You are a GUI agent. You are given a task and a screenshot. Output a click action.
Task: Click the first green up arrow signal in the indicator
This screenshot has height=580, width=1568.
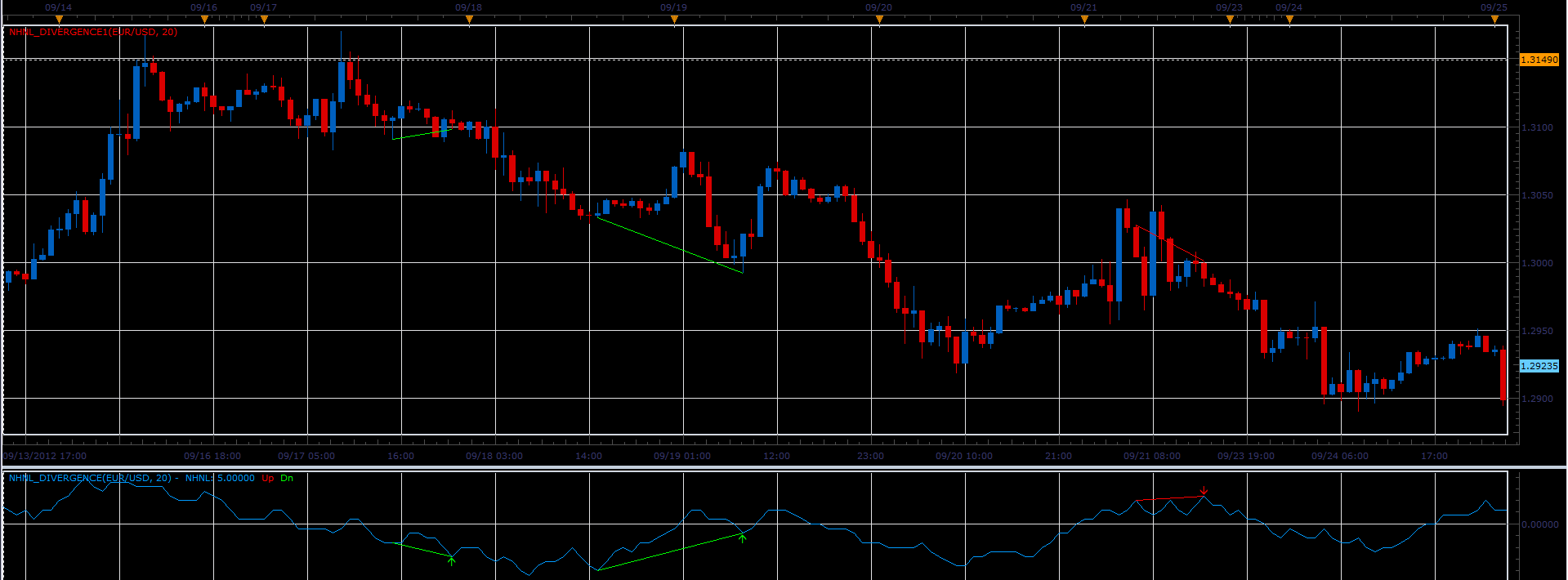[x=452, y=560]
